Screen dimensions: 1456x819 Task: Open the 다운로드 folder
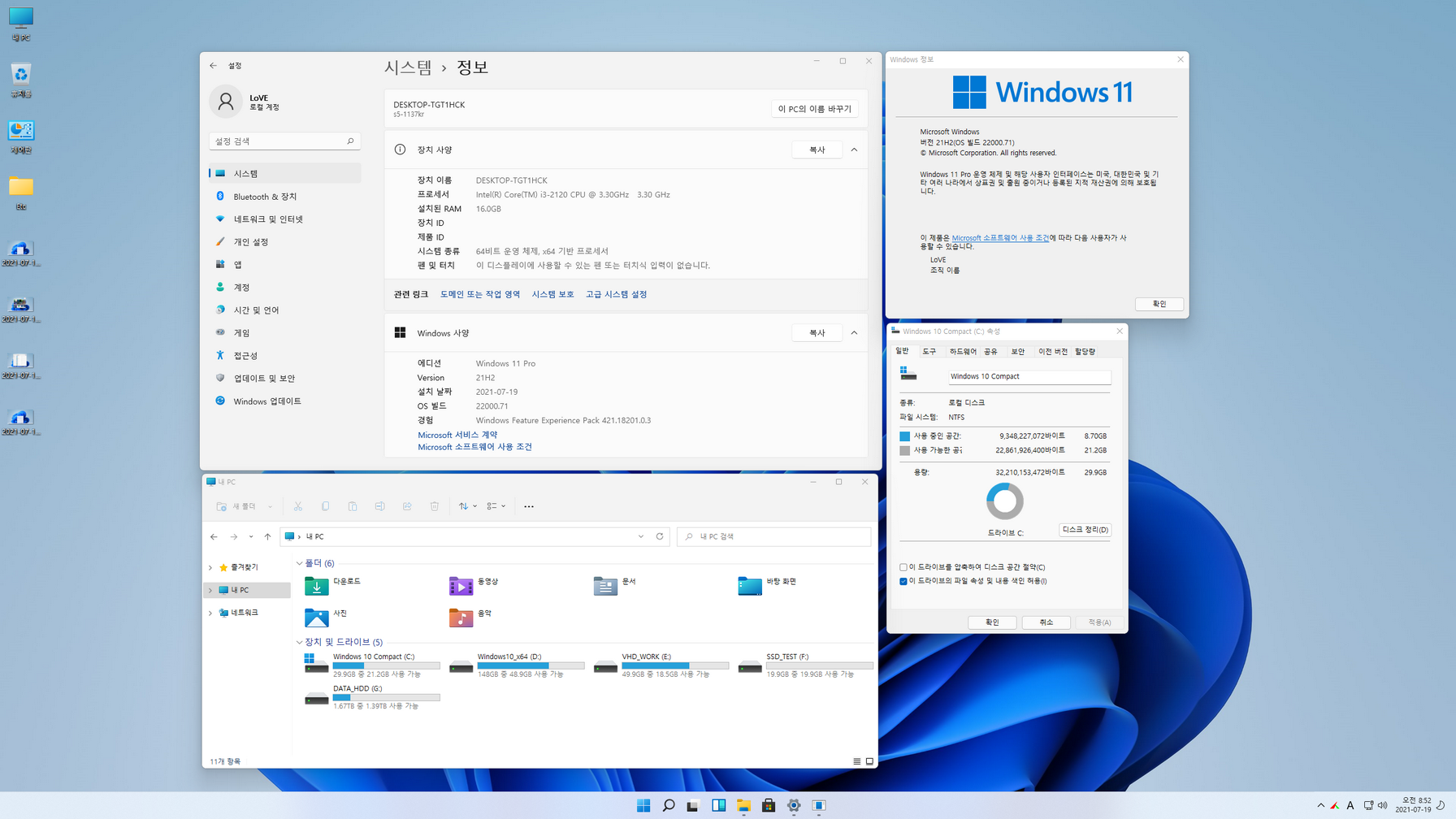(333, 585)
